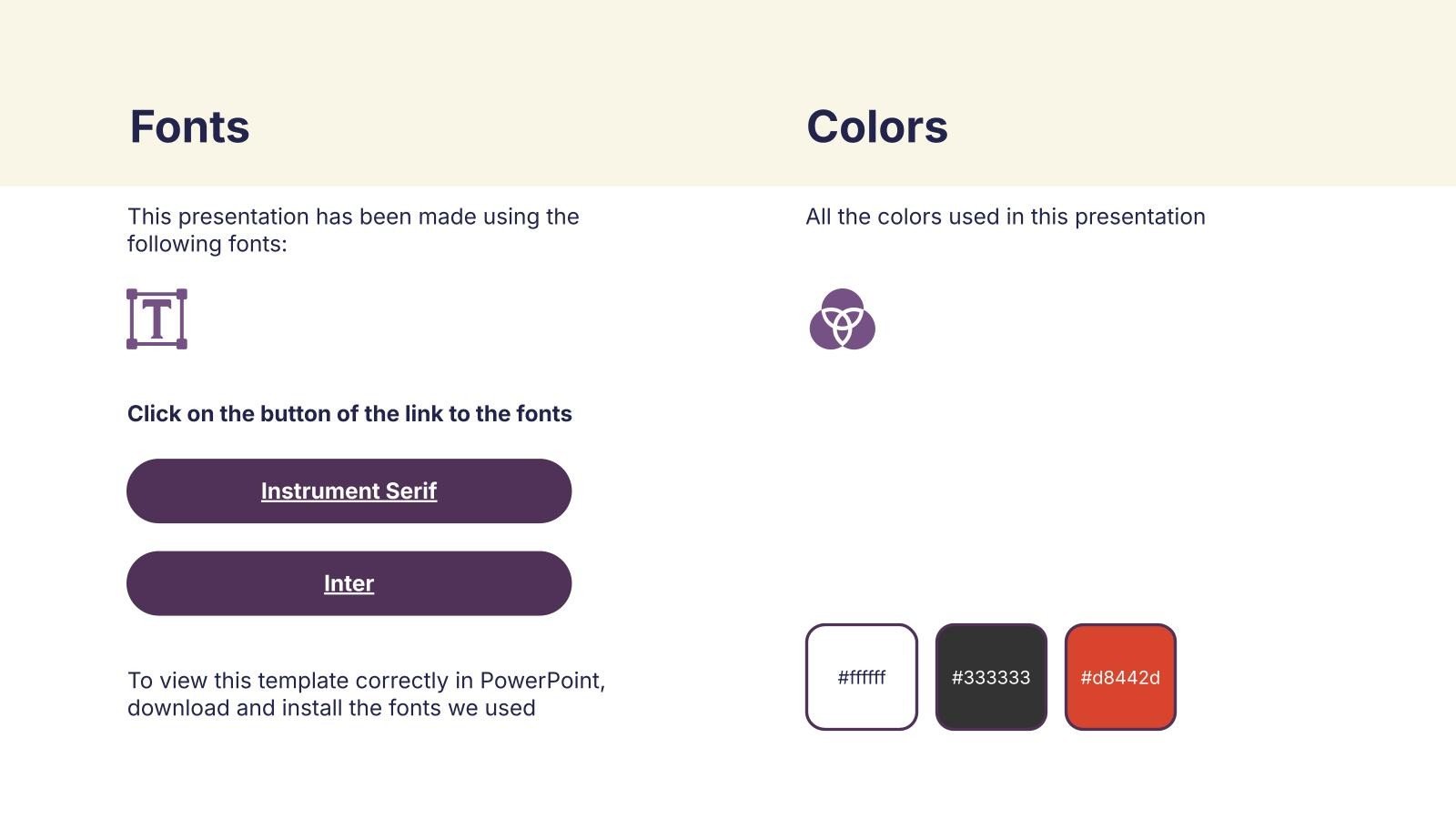Viewport: 1456px width, 819px height.
Task: Click the text box T icon
Action: [x=157, y=318]
